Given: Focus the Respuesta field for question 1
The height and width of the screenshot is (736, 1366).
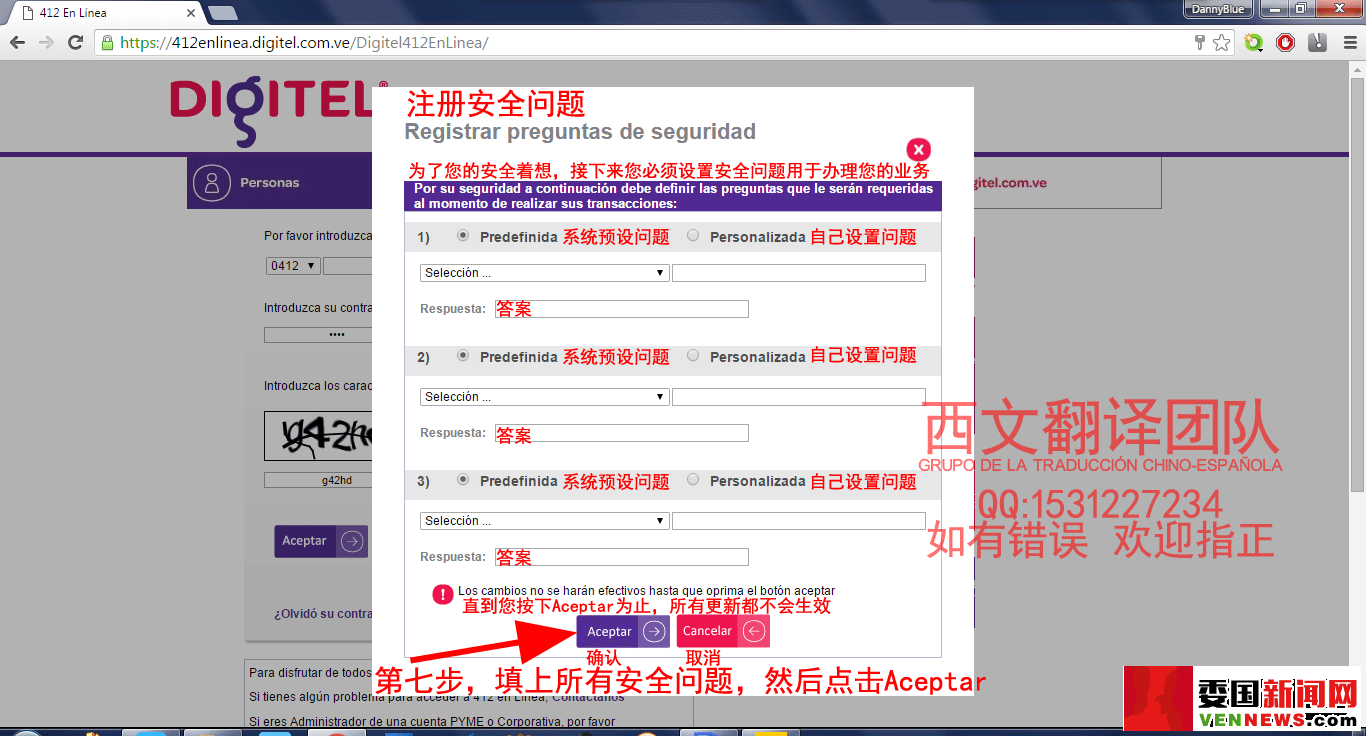Looking at the screenshot, I should point(622,309).
